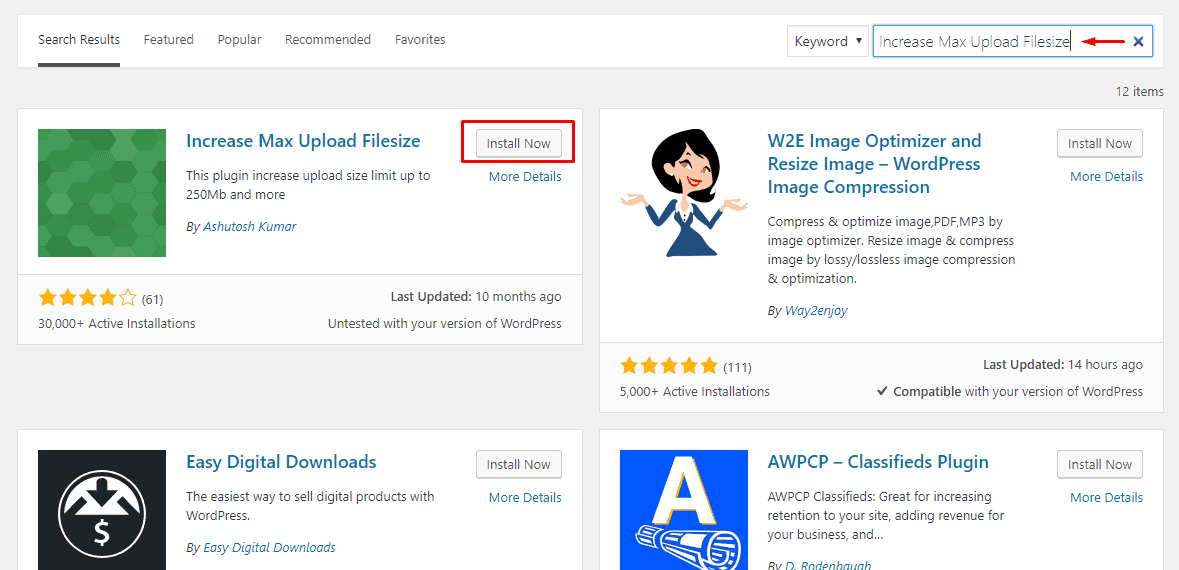Click 'The easiest way to sell digital products' description
This screenshot has height=570, width=1179.
coord(310,507)
